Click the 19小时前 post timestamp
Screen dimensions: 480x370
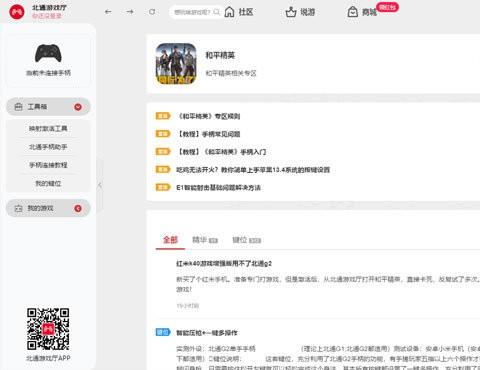point(188,306)
